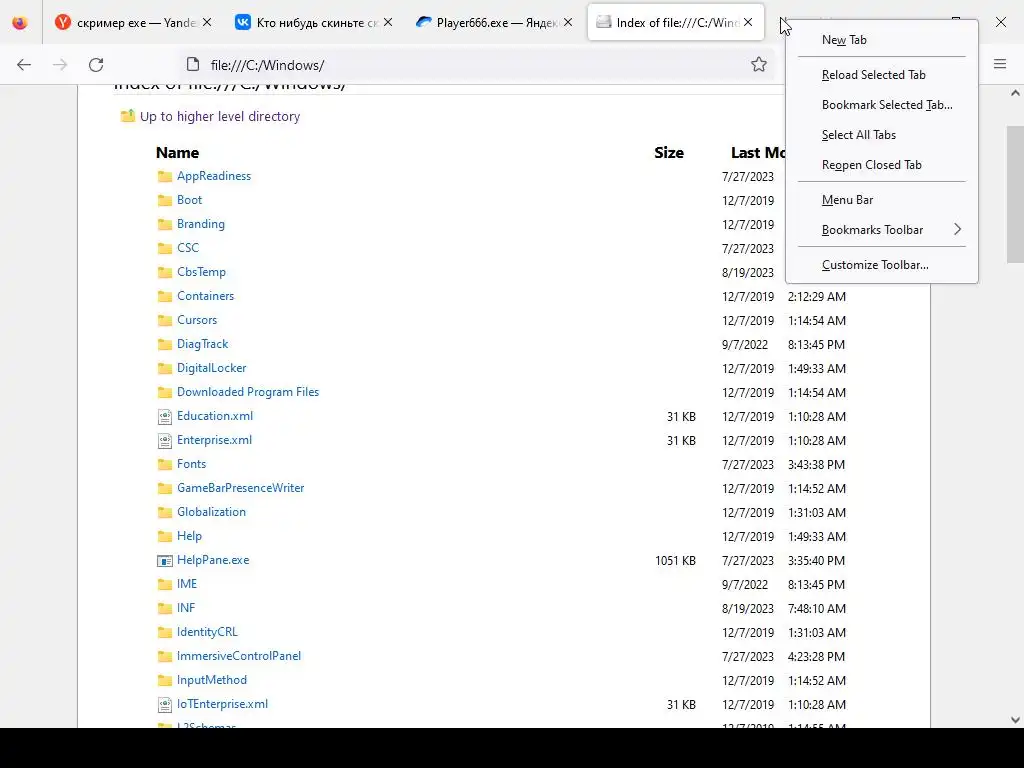Go back with the back arrow
Image resolution: width=1024 pixels, height=768 pixels.
pyautogui.click(x=24, y=65)
